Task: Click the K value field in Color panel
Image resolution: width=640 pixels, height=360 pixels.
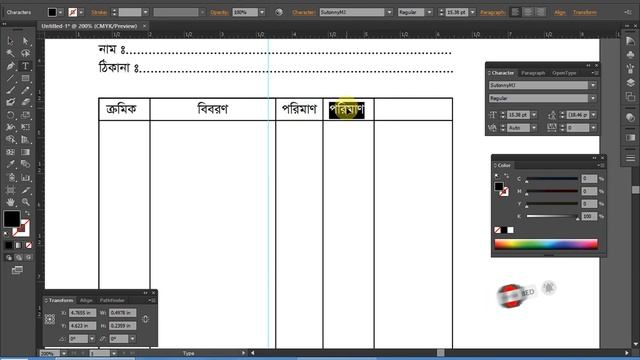Action: coord(589,216)
